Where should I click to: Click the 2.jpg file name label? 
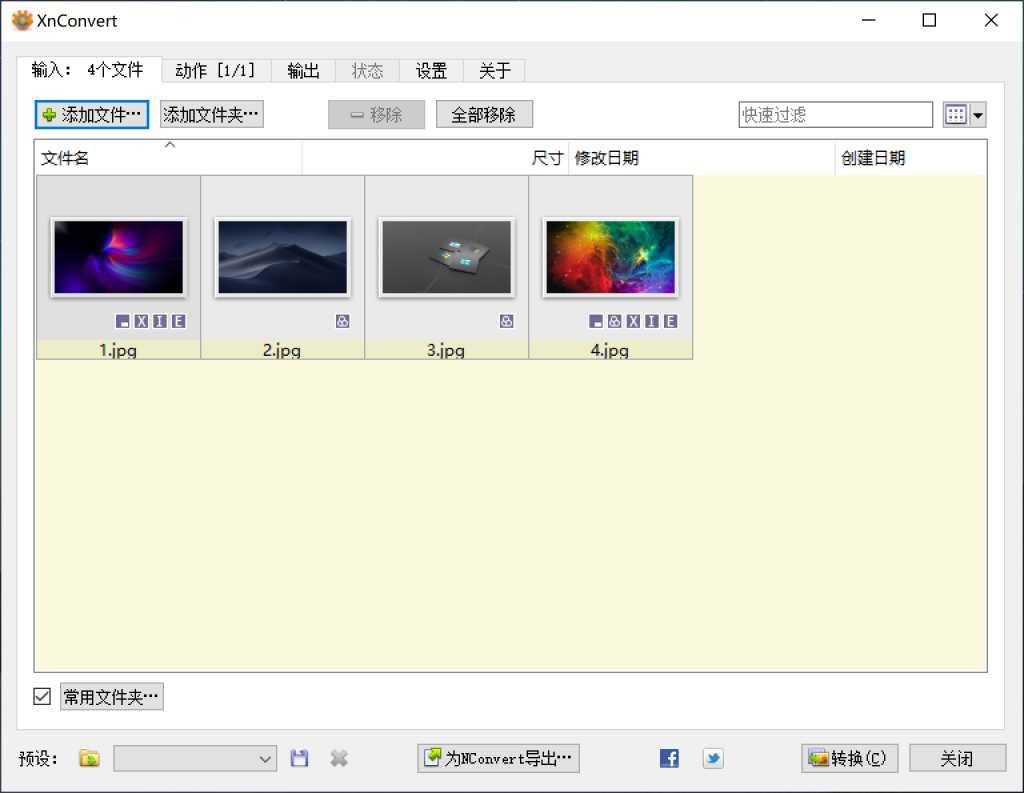coord(282,350)
